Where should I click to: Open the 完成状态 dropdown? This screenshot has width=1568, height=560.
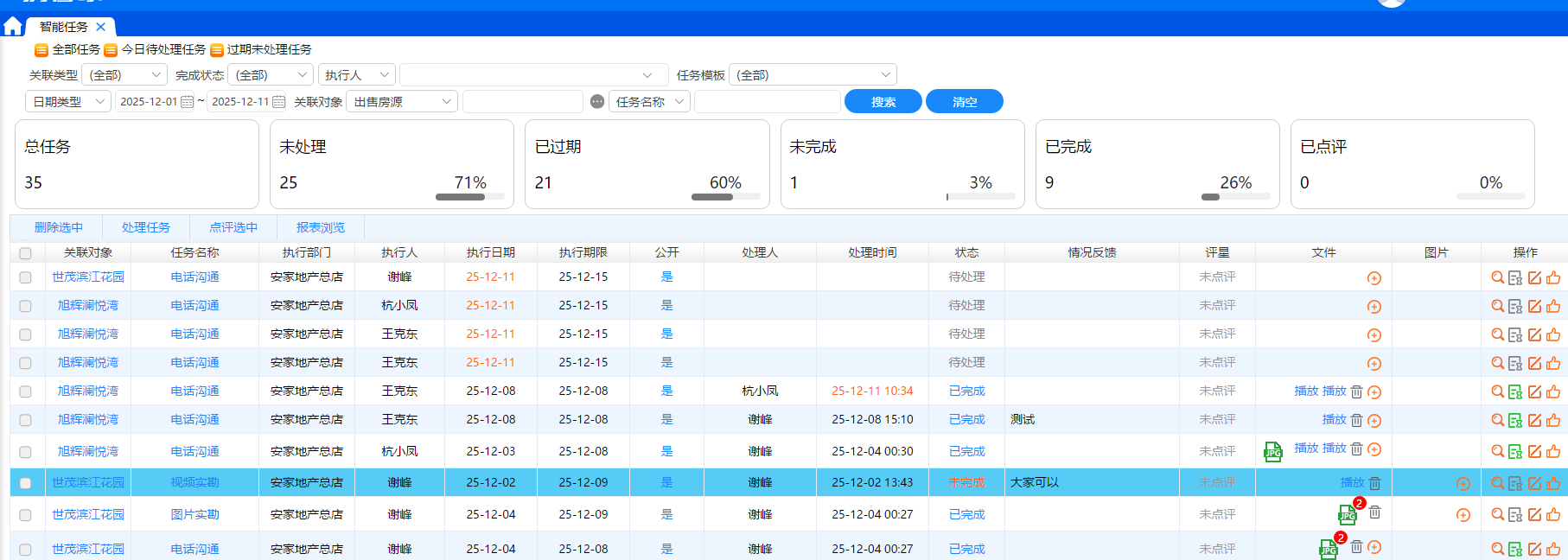271,75
